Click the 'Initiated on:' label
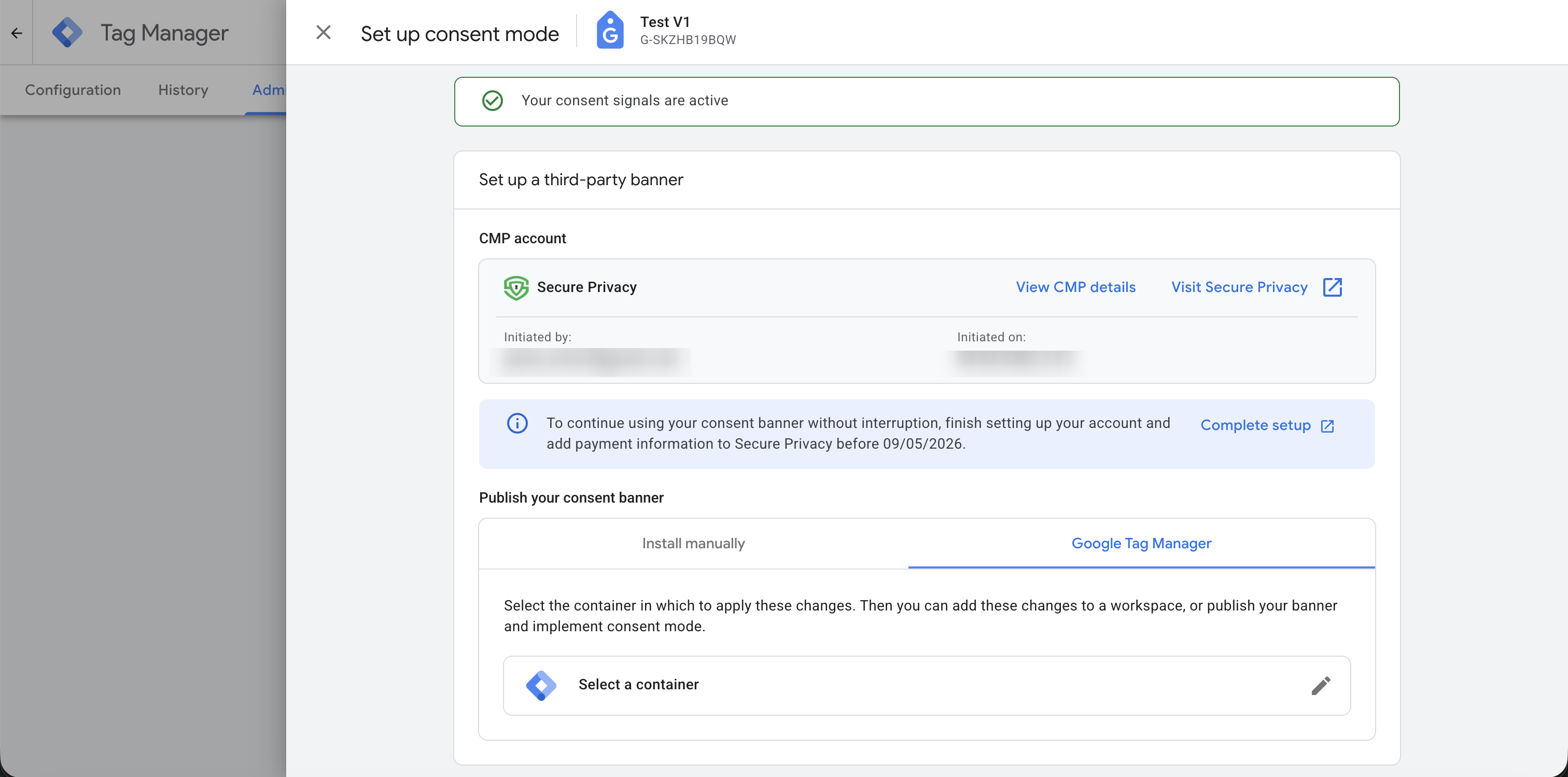 coord(991,337)
